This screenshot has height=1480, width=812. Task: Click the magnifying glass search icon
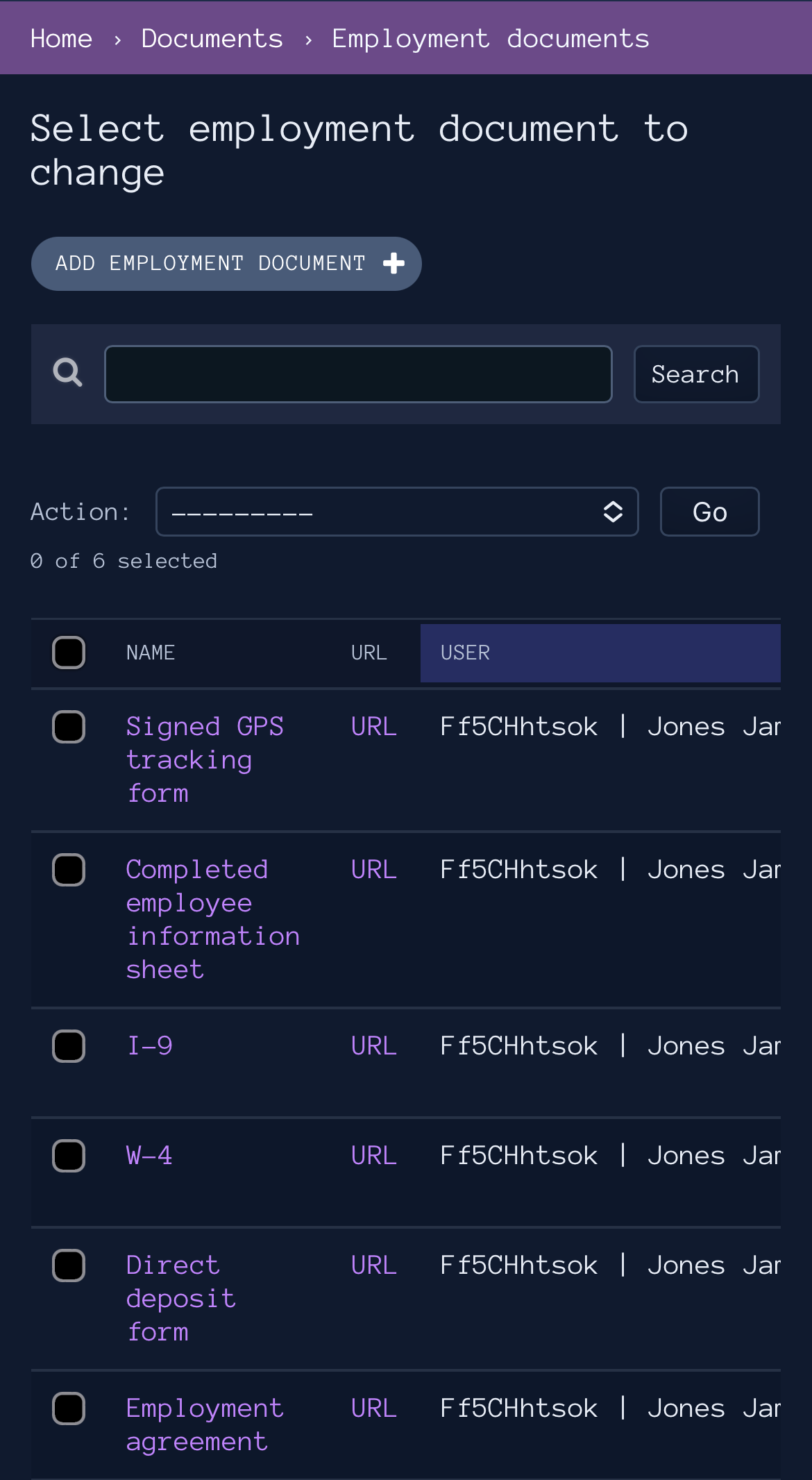click(x=67, y=373)
